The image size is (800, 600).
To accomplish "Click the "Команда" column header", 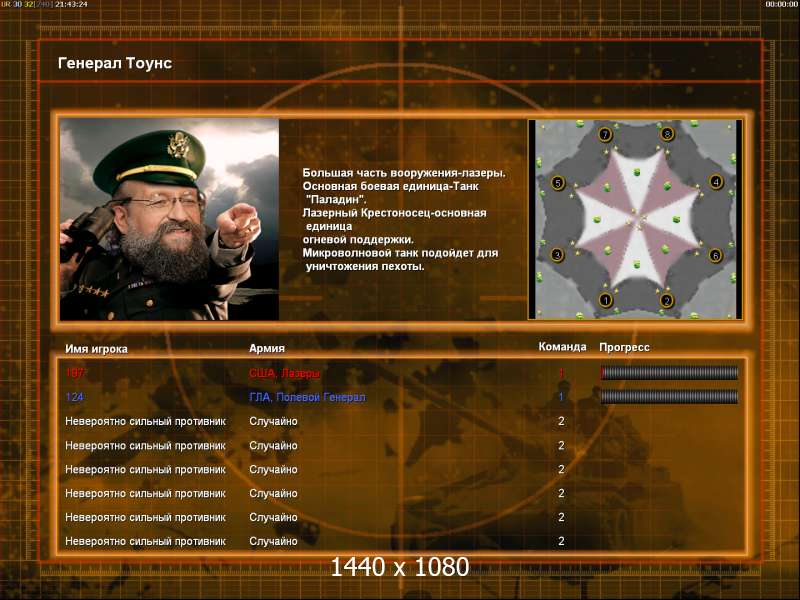I will tap(562, 347).
